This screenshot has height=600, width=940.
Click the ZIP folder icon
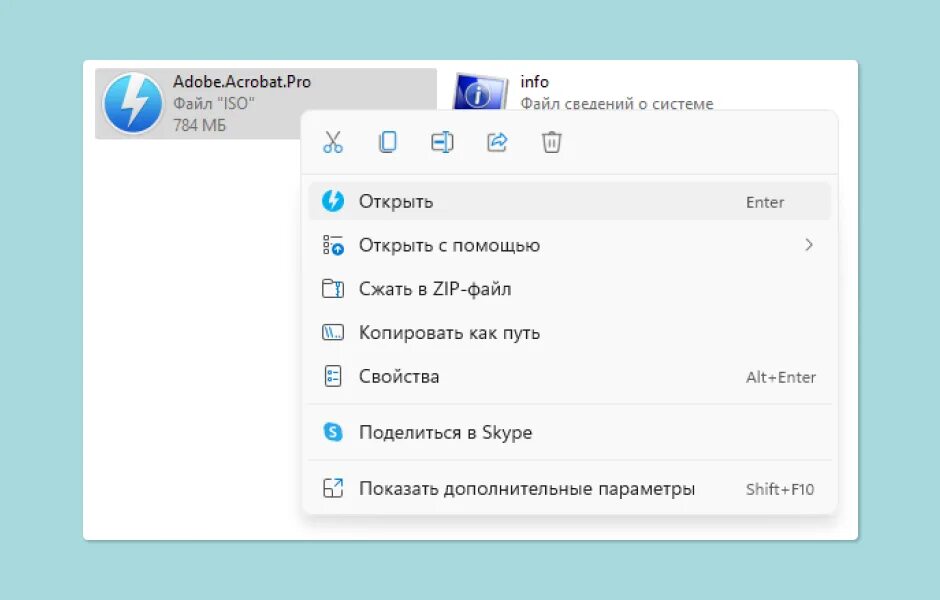[x=333, y=289]
